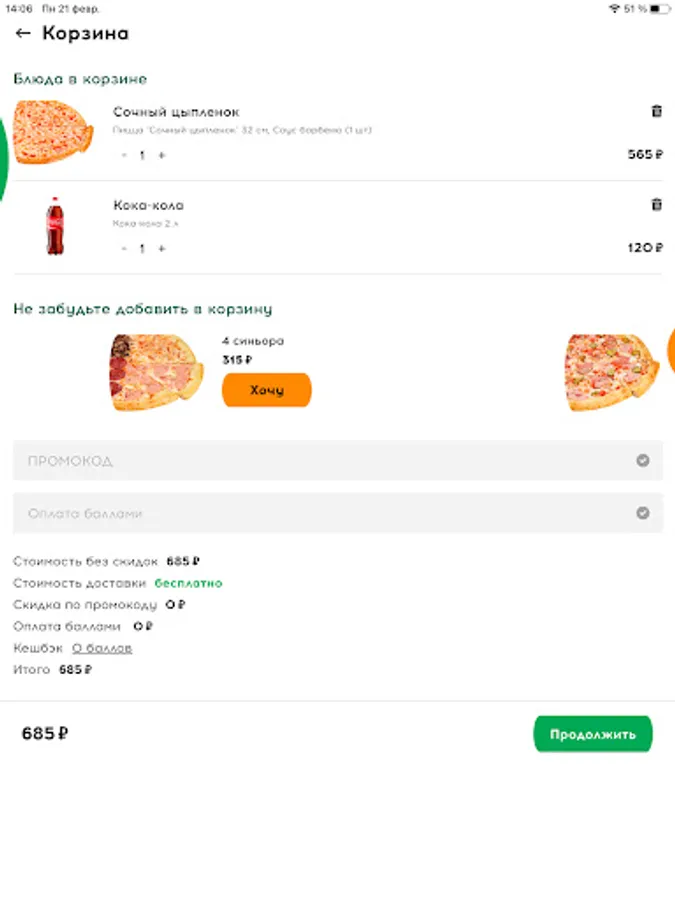The image size is (675, 900).
Task: Confirm points payment with checkmark icon
Action: point(643,513)
